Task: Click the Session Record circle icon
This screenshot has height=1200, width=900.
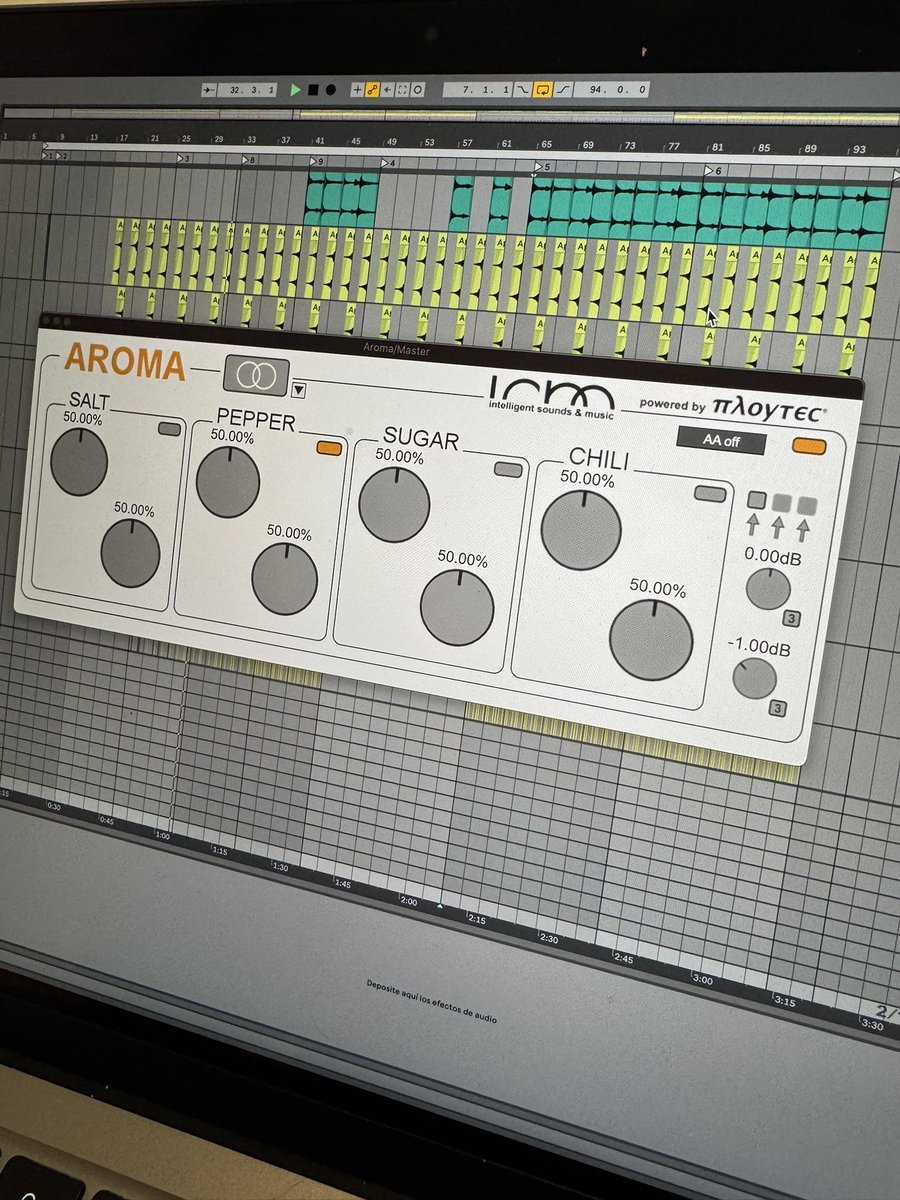Action: (x=418, y=89)
